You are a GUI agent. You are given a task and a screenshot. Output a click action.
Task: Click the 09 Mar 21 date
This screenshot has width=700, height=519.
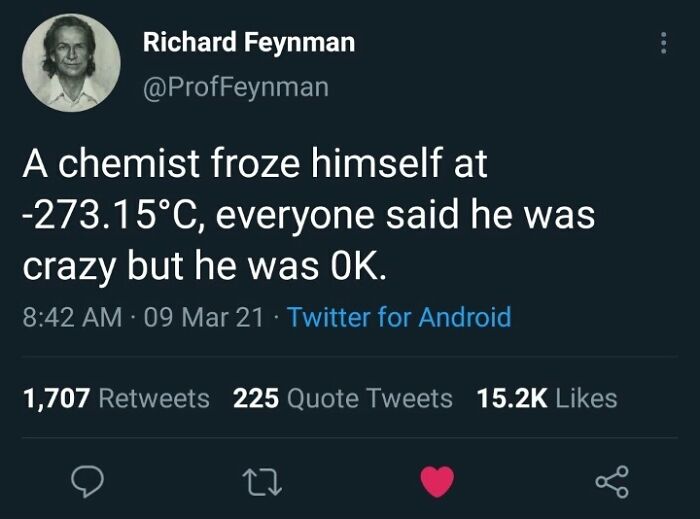click(205, 318)
